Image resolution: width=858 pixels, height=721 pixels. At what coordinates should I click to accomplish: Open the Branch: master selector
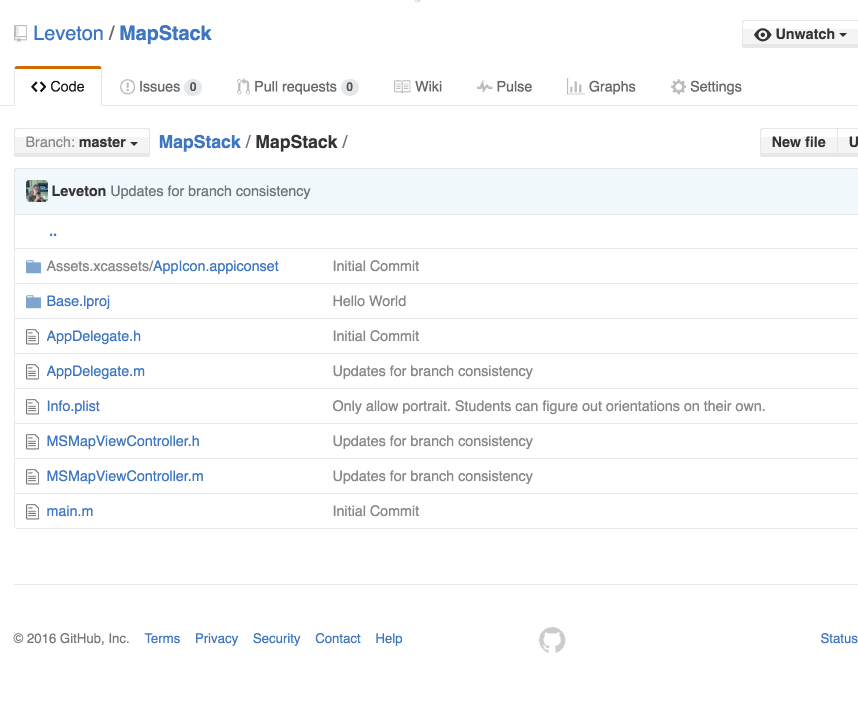82,142
